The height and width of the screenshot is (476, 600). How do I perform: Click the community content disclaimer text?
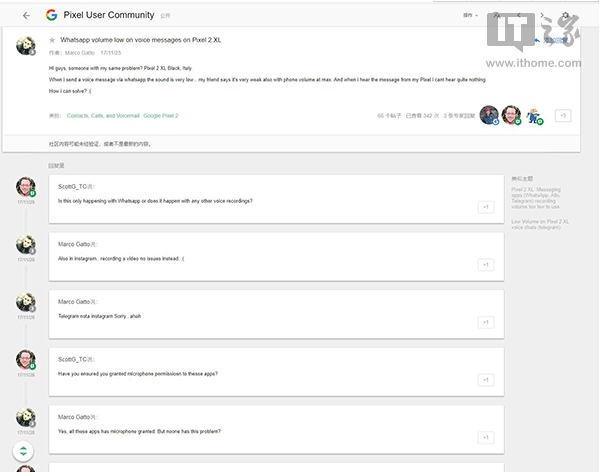click(99, 144)
